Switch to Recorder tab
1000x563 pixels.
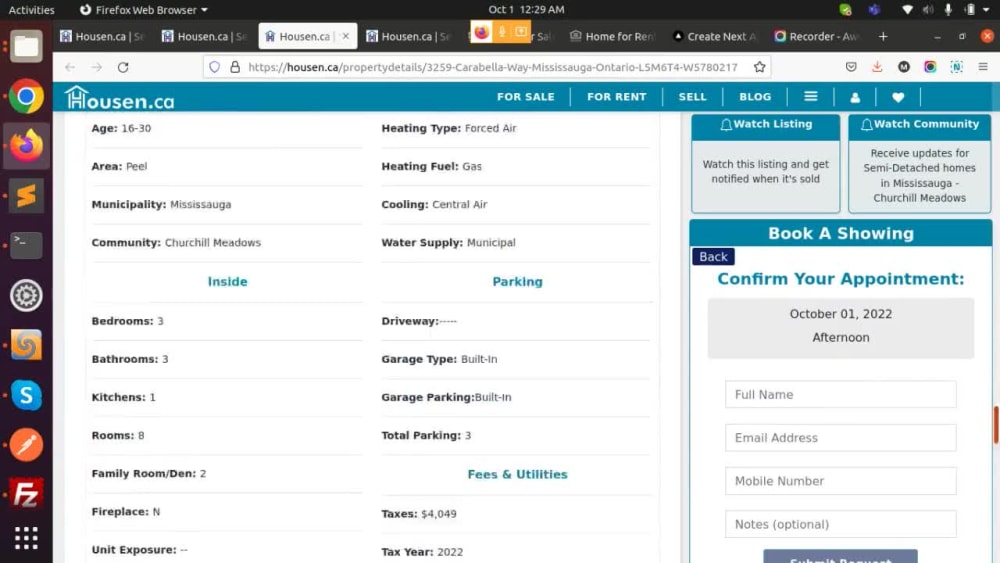pyautogui.click(x=818, y=36)
